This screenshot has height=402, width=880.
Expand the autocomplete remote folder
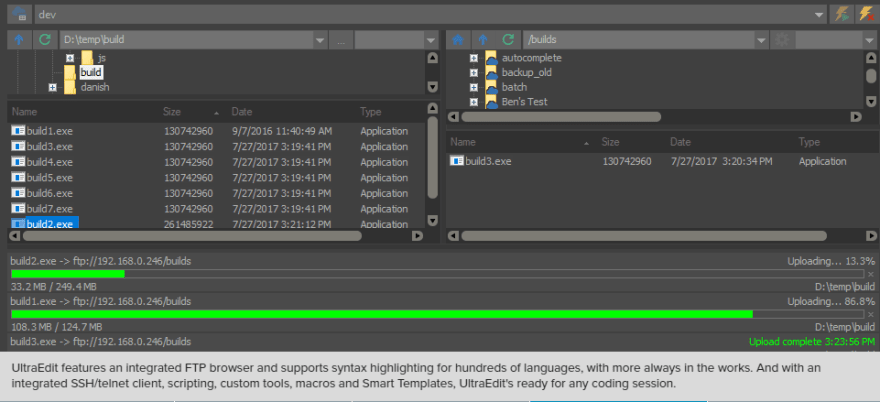[473, 58]
